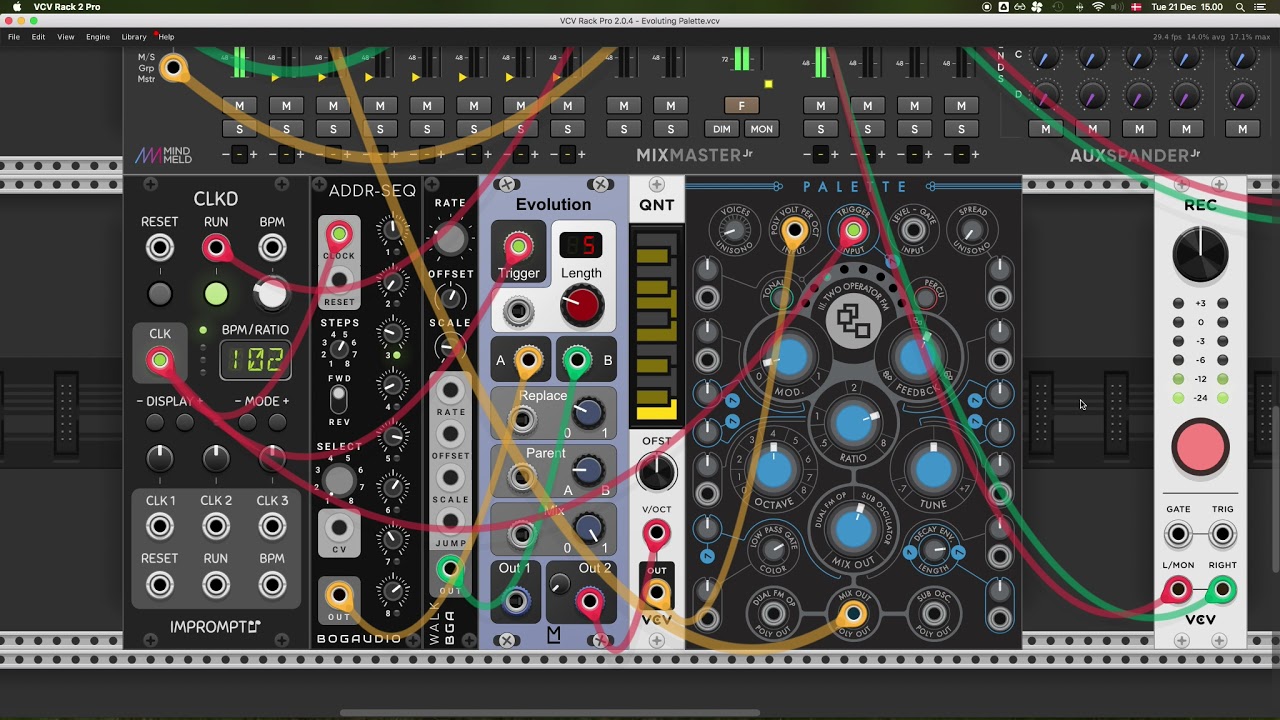Click Palette's blue Octave knob

[773, 470]
